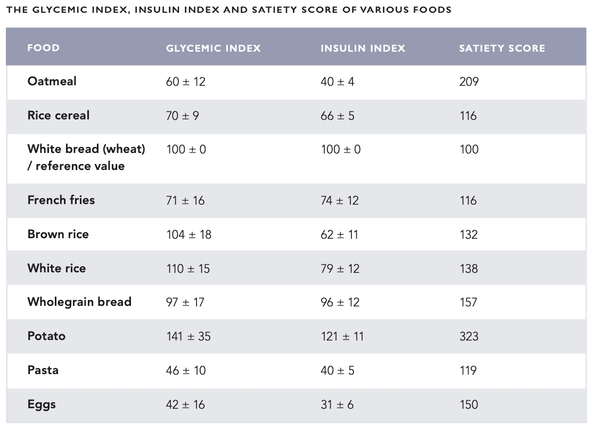Select the Eggs row label
The height and width of the screenshot is (429, 600).
(x=41, y=405)
